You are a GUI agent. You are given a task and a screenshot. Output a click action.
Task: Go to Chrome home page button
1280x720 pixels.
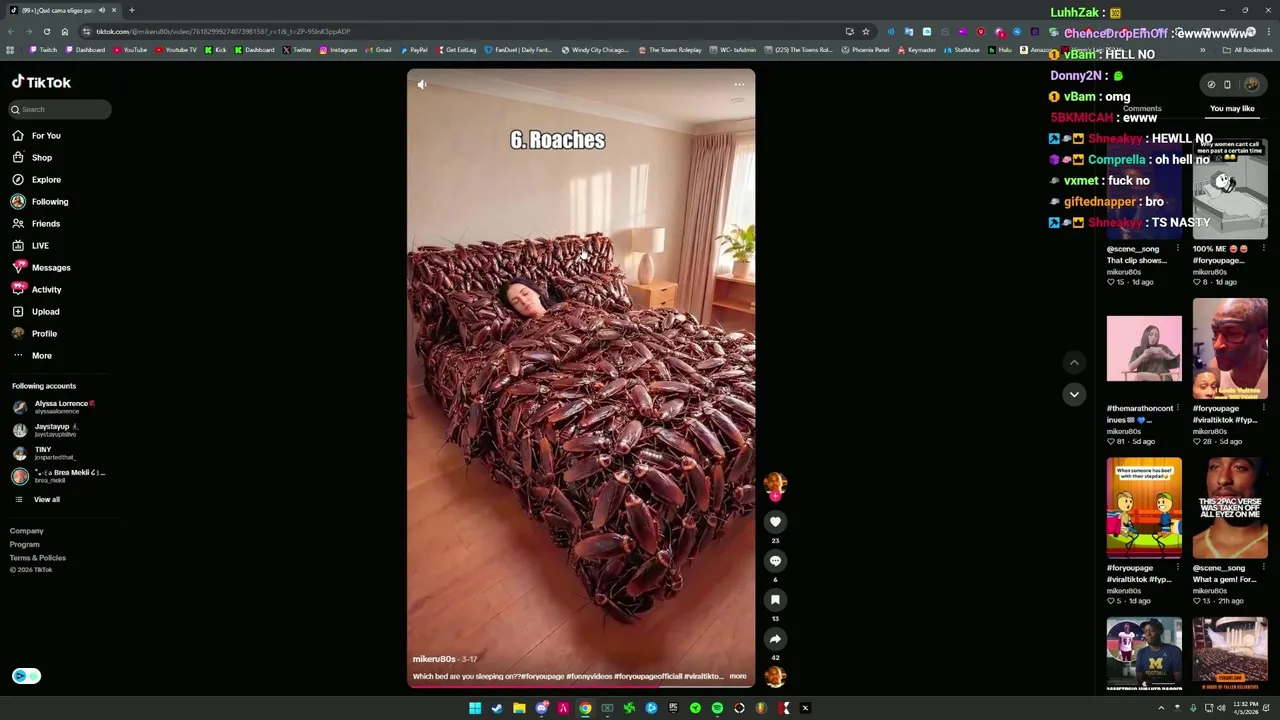point(64,31)
